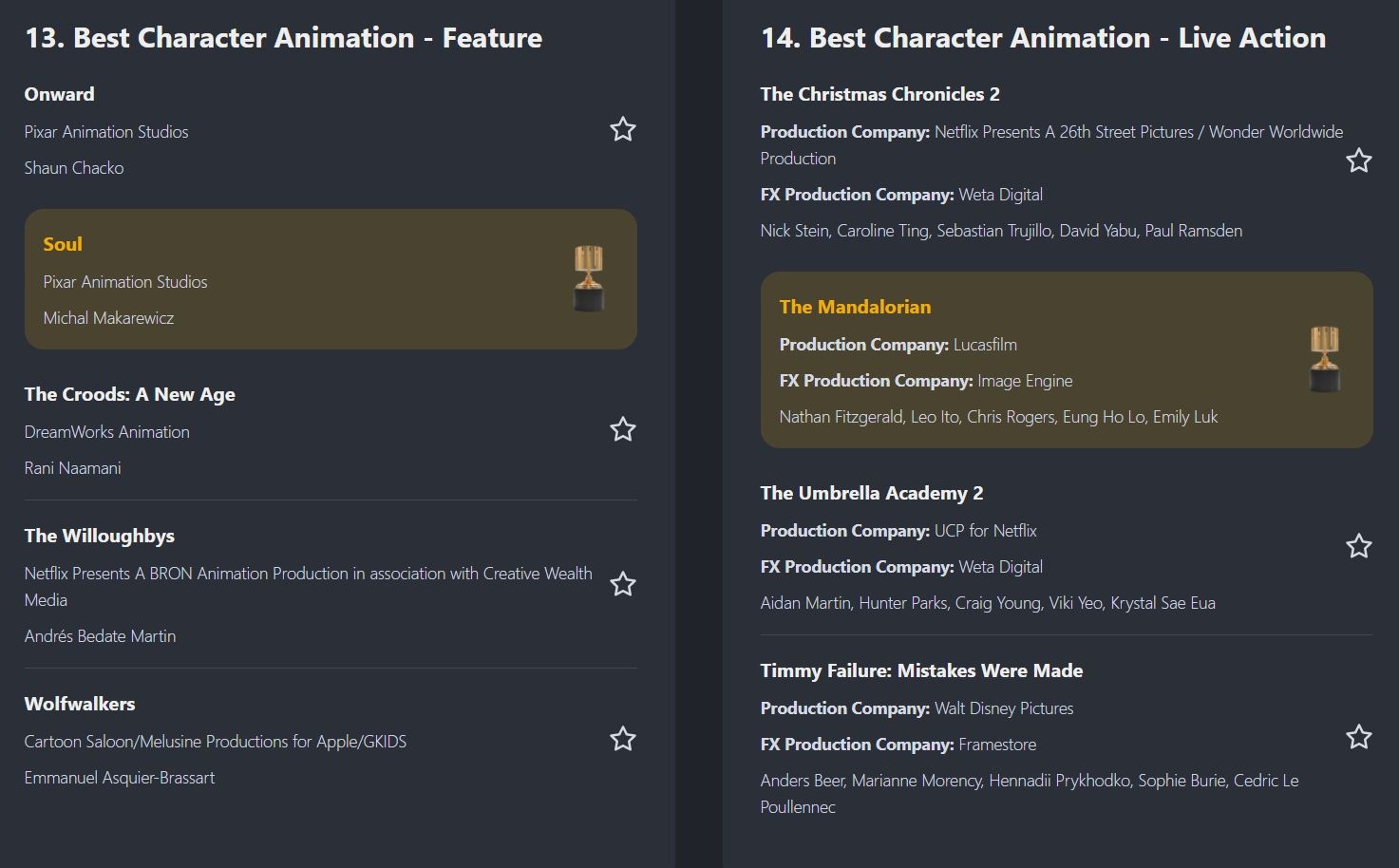Viewport: 1399px width, 868px height.
Task: Click The Willoughbys nominee title
Action: coord(100,536)
